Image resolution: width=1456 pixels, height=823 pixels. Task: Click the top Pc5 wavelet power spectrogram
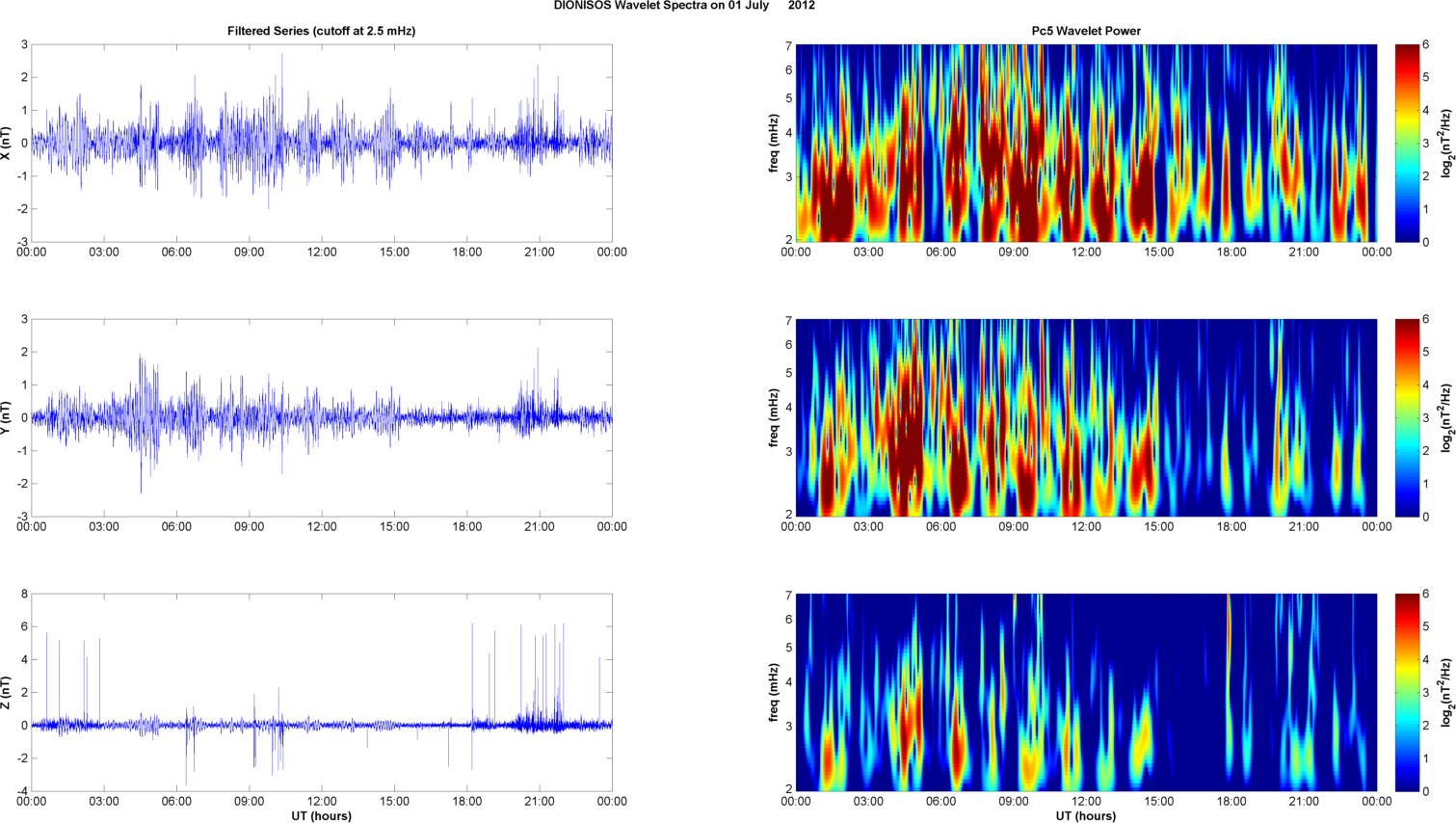(1086, 143)
